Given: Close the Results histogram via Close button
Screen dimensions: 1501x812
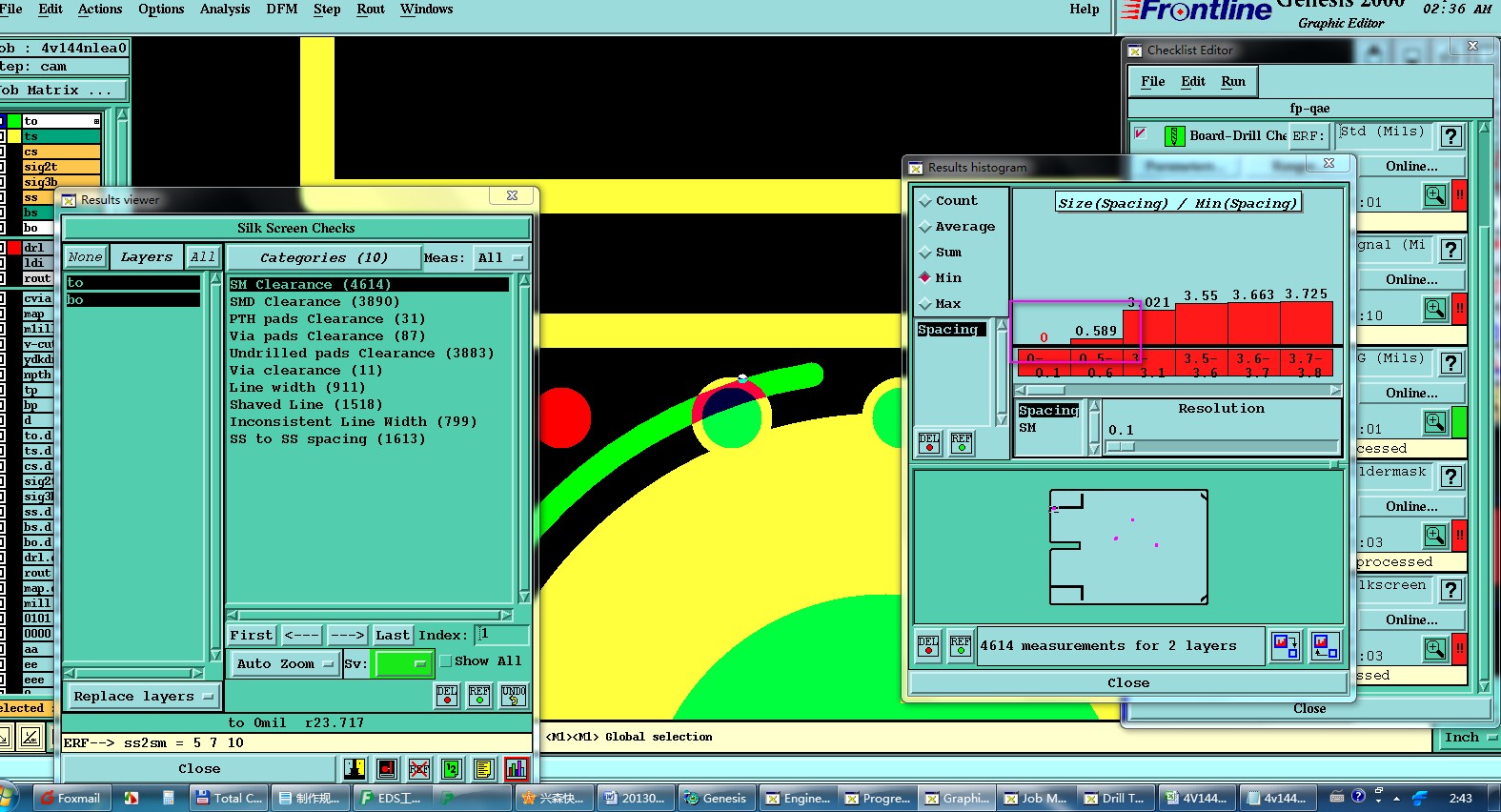Looking at the screenshot, I should pyautogui.click(x=1127, y=683).
